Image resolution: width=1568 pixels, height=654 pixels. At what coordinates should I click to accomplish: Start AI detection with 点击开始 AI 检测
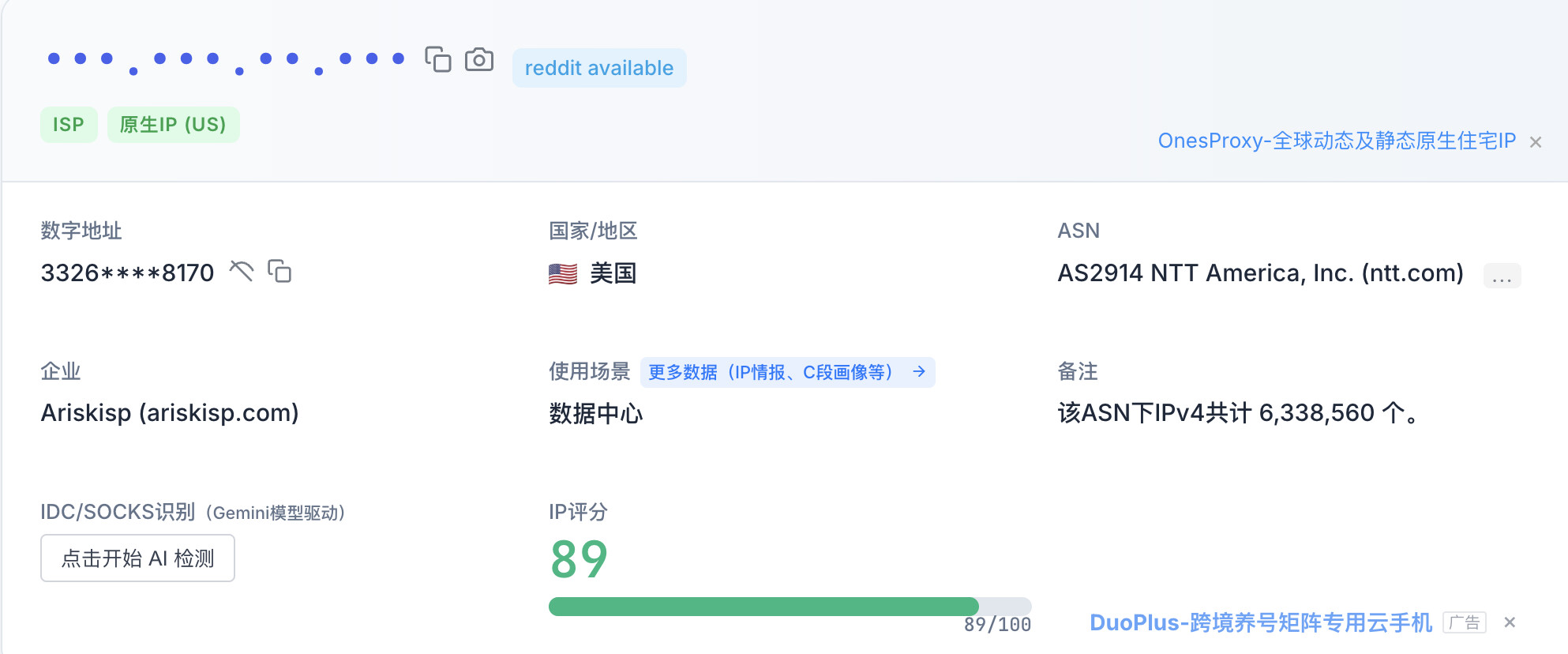pyautogui.click(x=137, y=558)
